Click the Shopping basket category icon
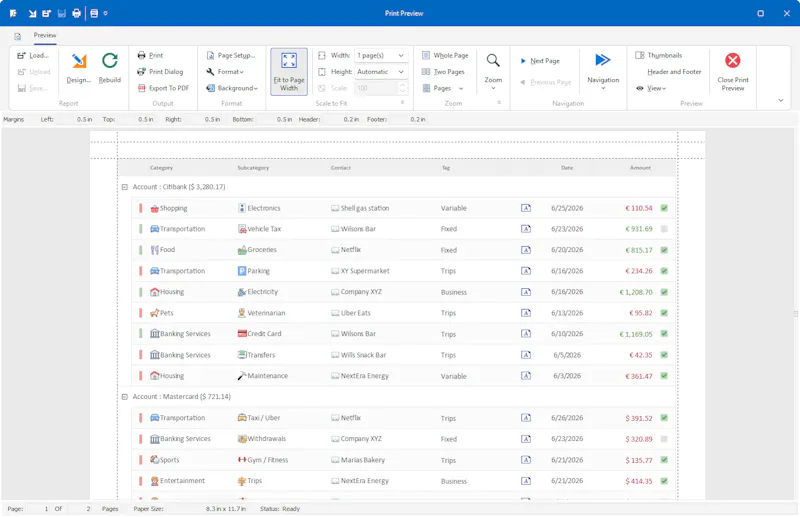Screen dimensions: 800x517 (x=155, y=208)
